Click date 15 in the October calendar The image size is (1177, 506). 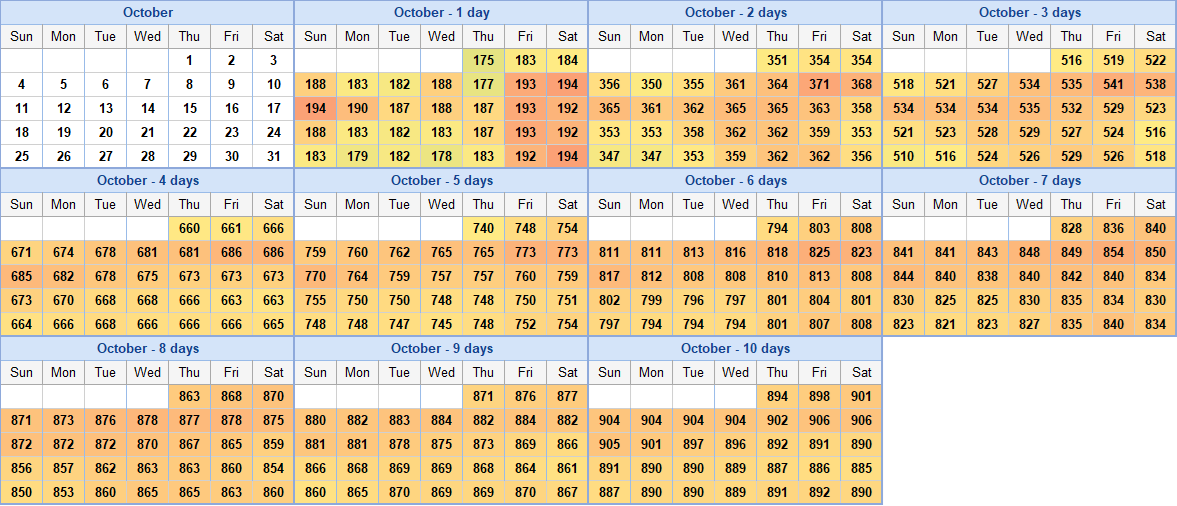click(x=189, y=108)
